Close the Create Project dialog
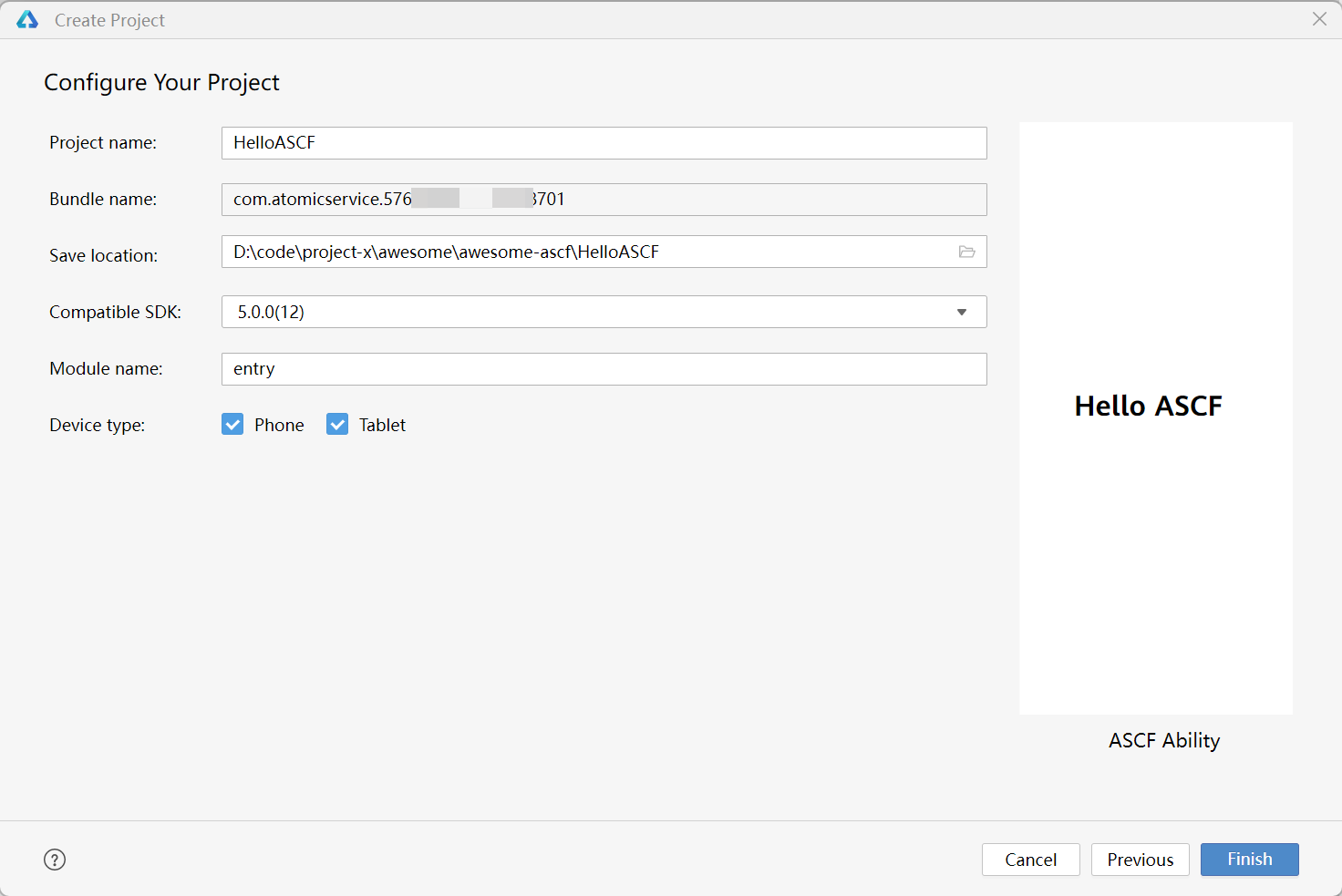Viewport: 1342px width, 896px height. (x=1319, y=19)
